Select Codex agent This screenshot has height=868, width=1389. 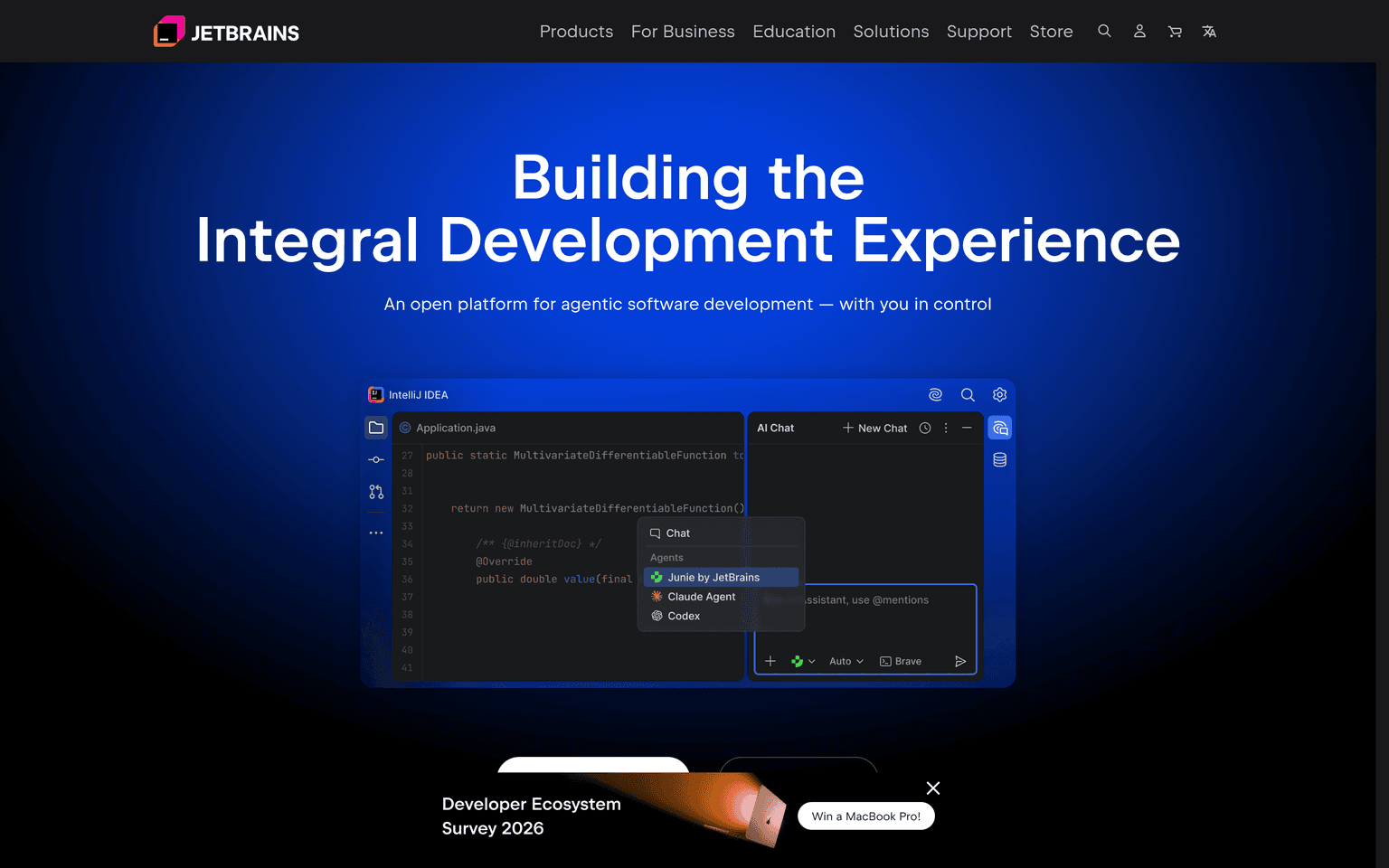(x=721, y=616)
